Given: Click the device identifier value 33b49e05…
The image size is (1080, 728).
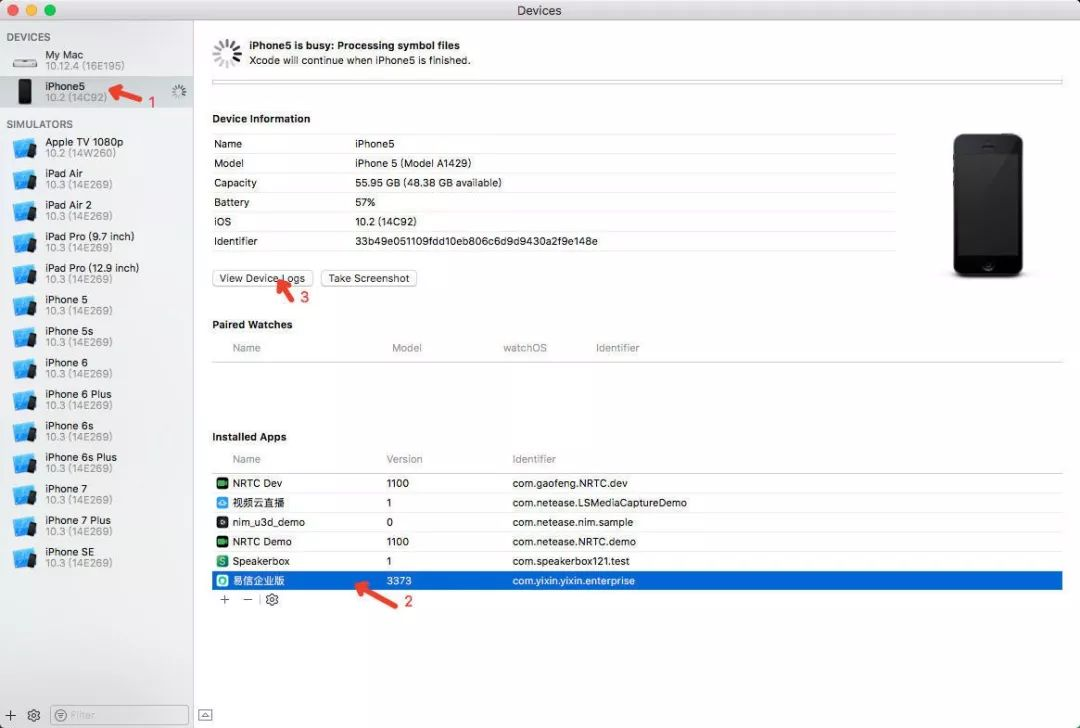Looking at the screenshot, I should [476, 241].
